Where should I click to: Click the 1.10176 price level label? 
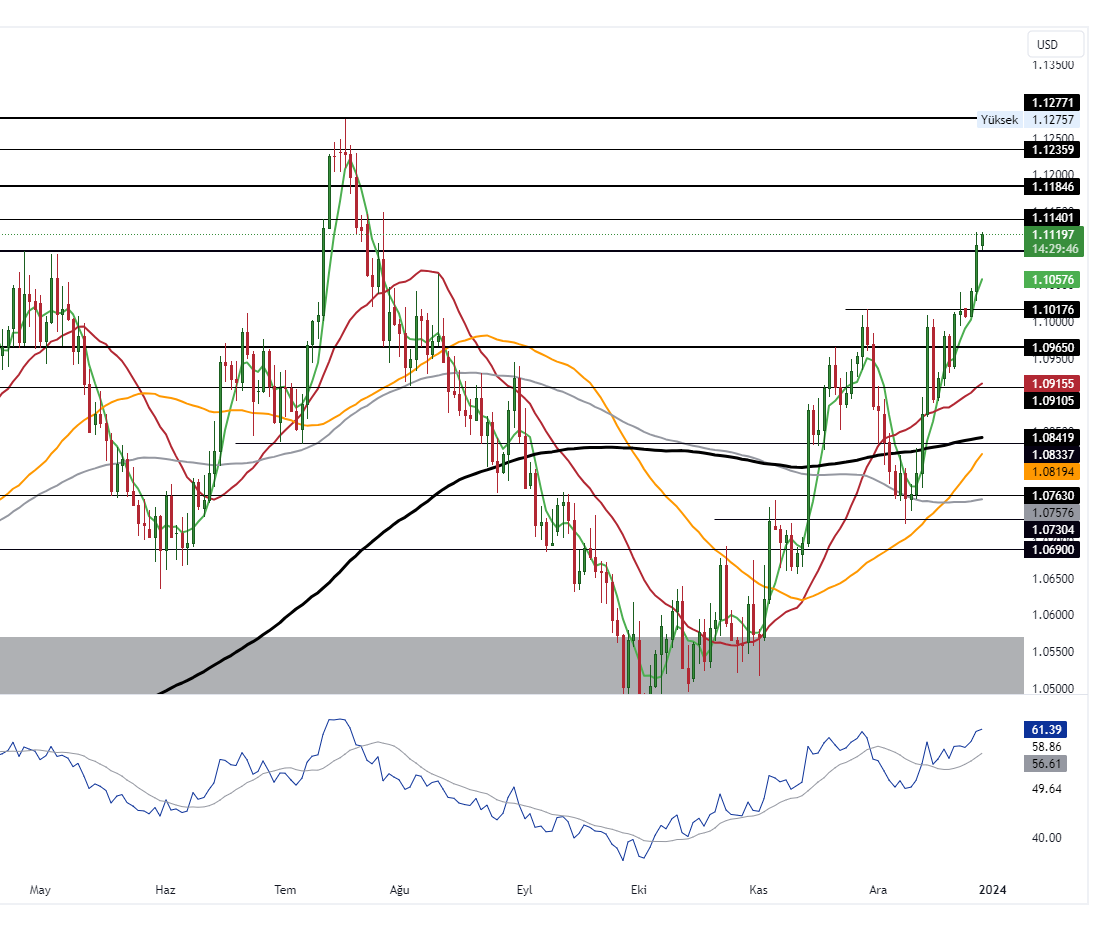[1051, 310]
